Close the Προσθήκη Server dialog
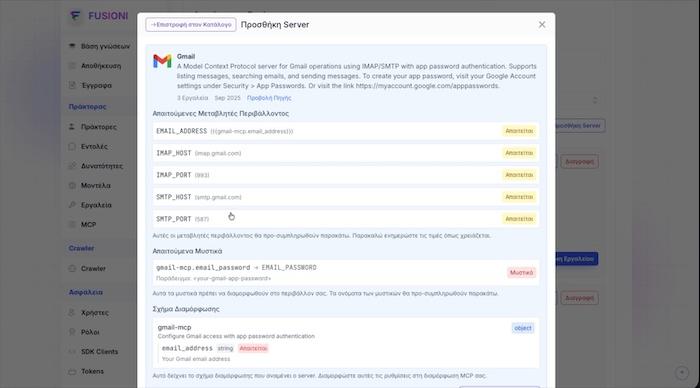 pyautogui.click(x=542, y=25)
